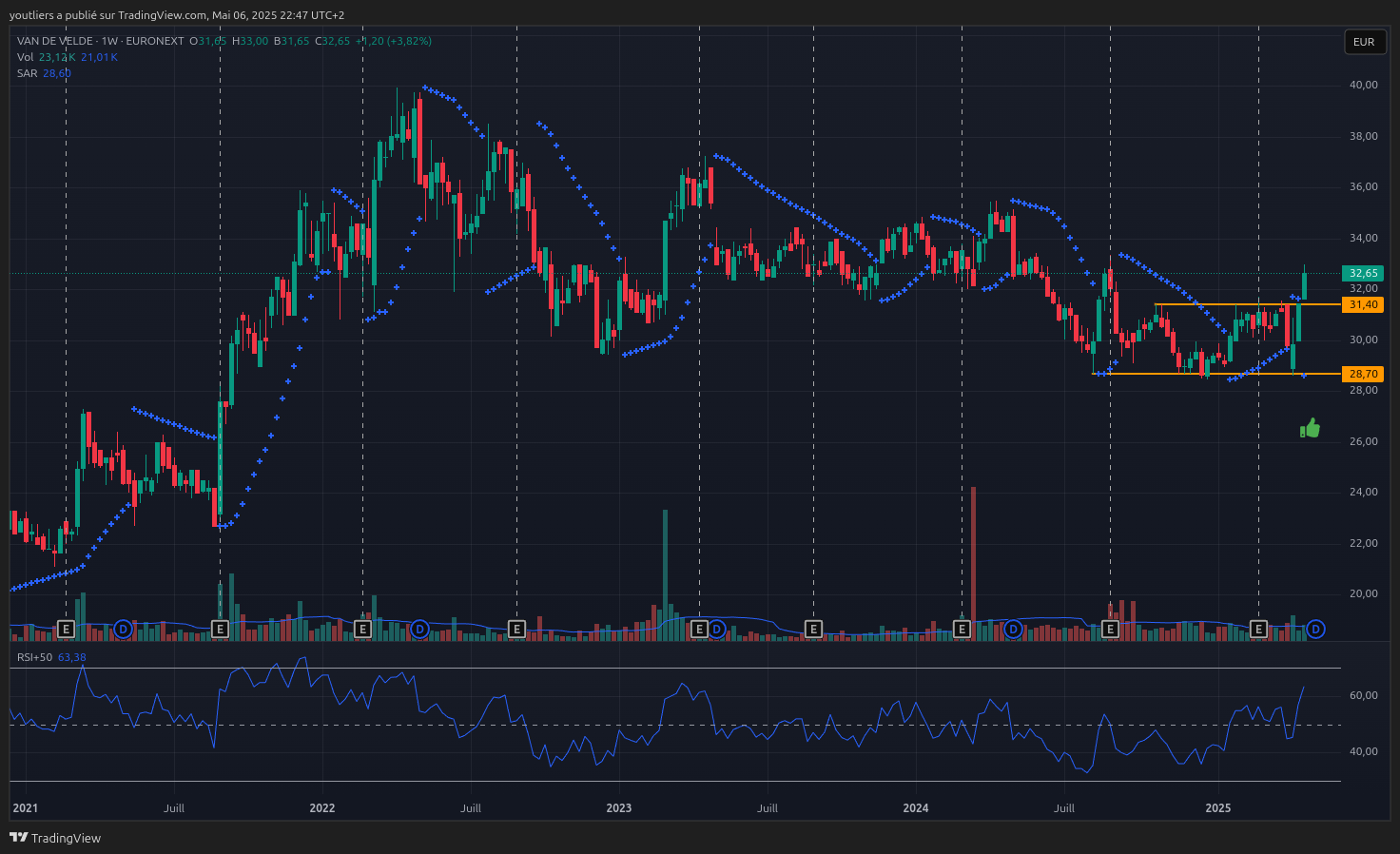Click the 2024 label on time axis

(916, 808)
